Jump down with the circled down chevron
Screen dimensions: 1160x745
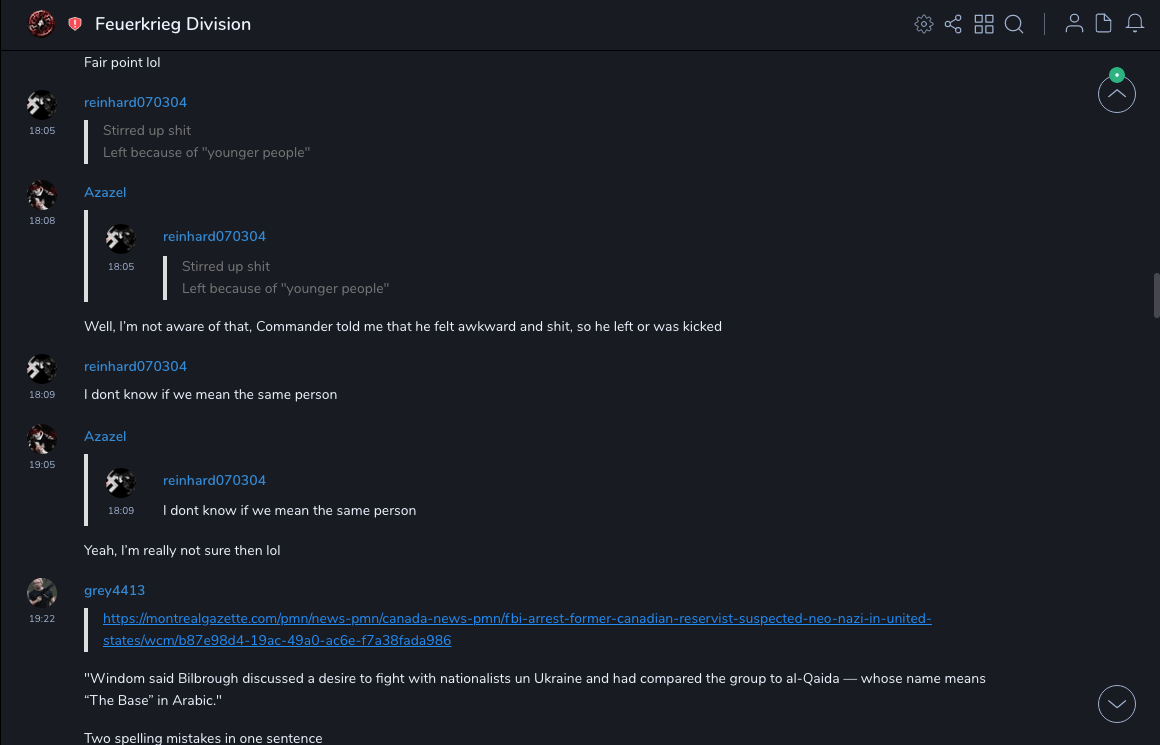[1116, 704]
